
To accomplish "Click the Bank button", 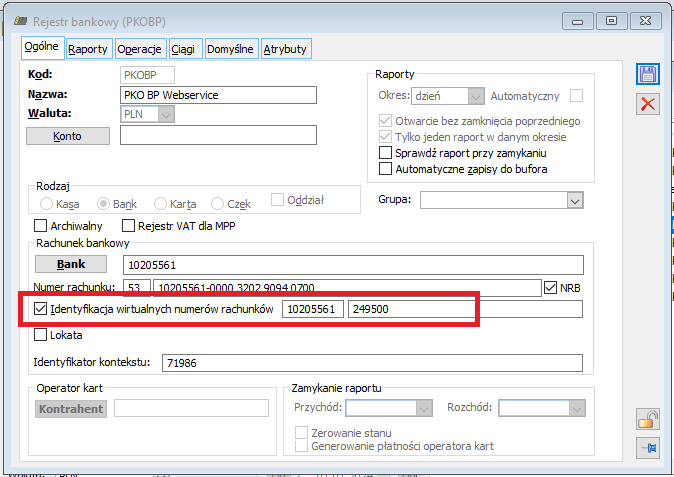I will [71, 264].
